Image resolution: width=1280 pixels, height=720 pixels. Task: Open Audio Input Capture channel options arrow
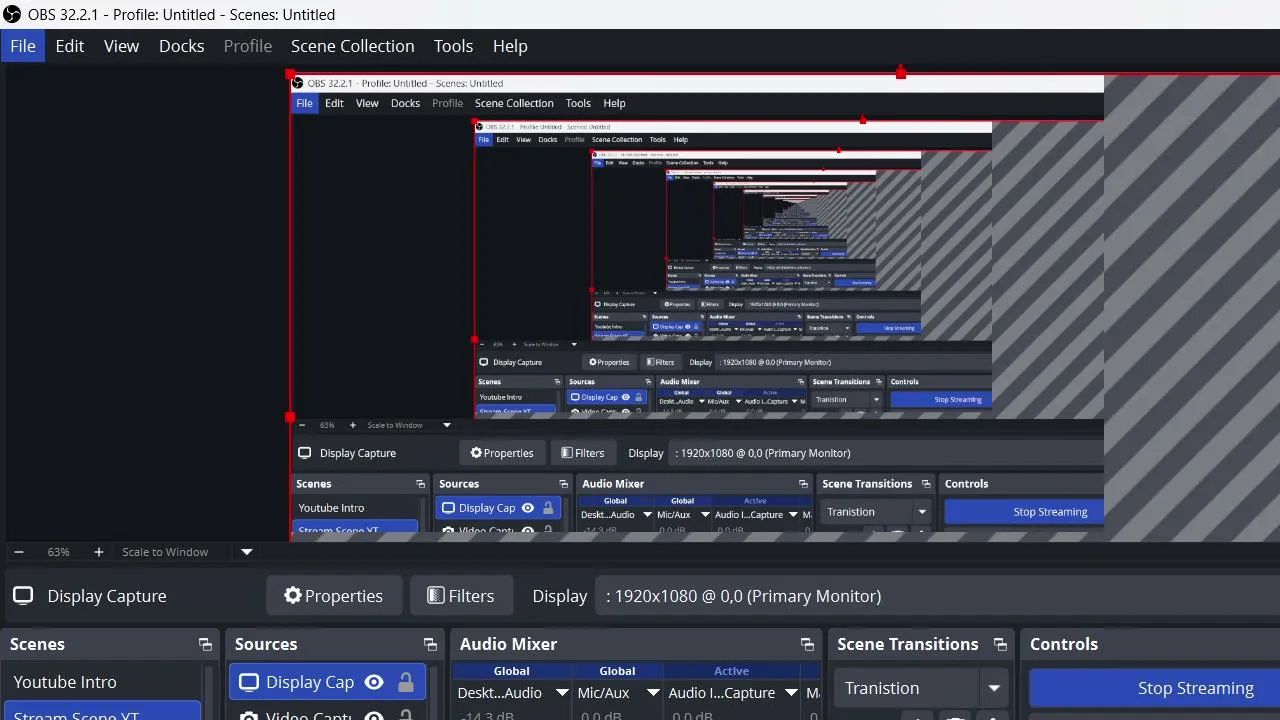(791, 692)
